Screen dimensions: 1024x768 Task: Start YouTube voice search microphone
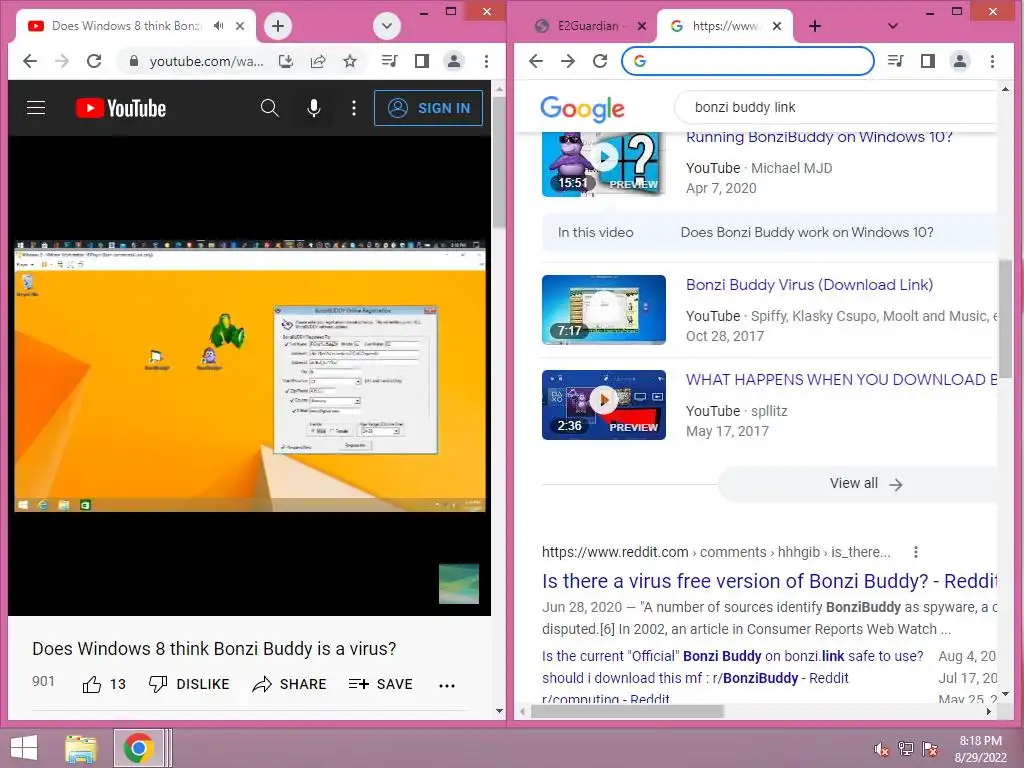[x=313, y=108]
